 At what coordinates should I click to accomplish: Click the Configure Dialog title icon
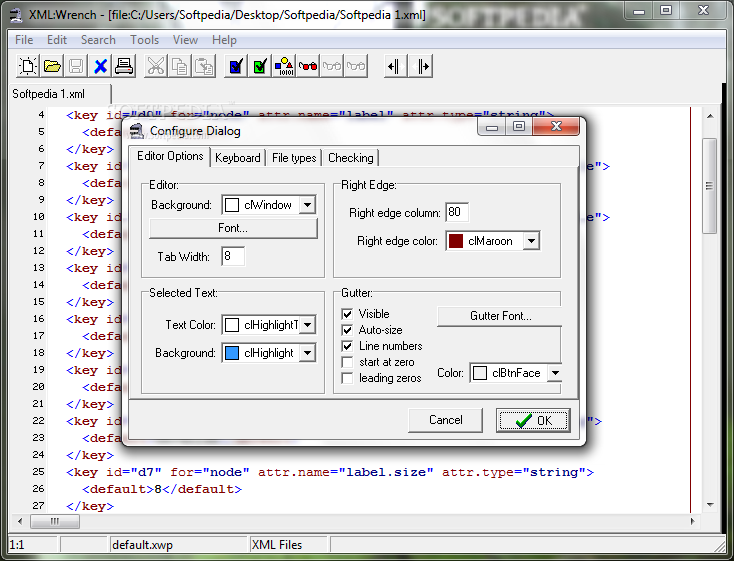click(x=136, y=131)
